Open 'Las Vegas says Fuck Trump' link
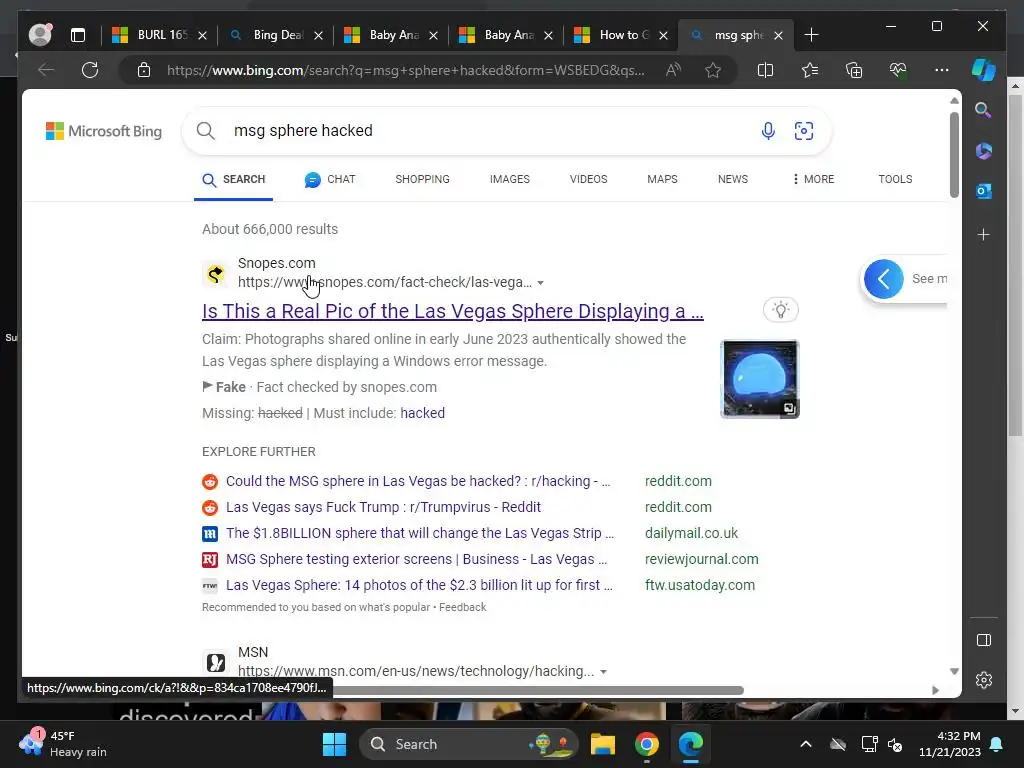 [x=383, y=507]
